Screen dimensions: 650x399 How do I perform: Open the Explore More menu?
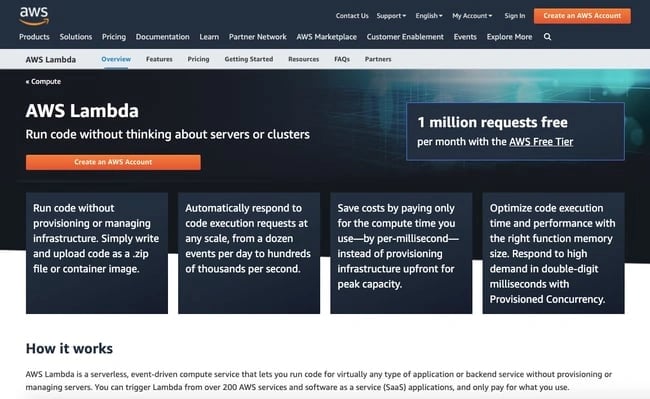coord(509,37)
